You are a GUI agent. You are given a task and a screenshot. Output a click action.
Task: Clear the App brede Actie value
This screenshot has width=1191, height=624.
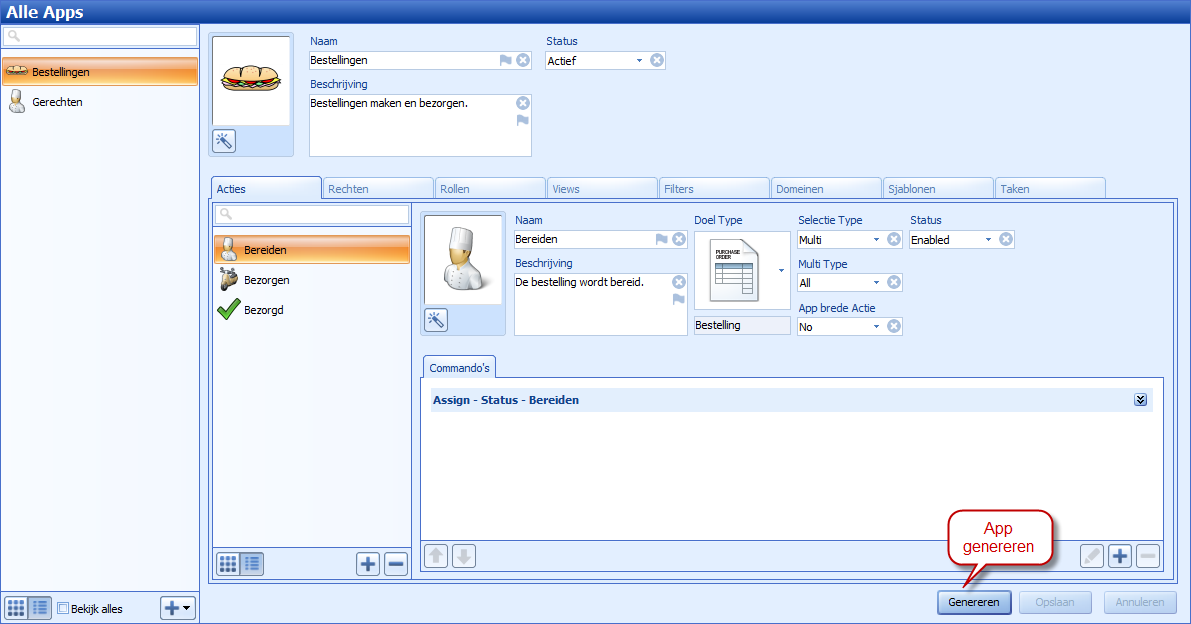pyautogui.click(x=894, y=326)
